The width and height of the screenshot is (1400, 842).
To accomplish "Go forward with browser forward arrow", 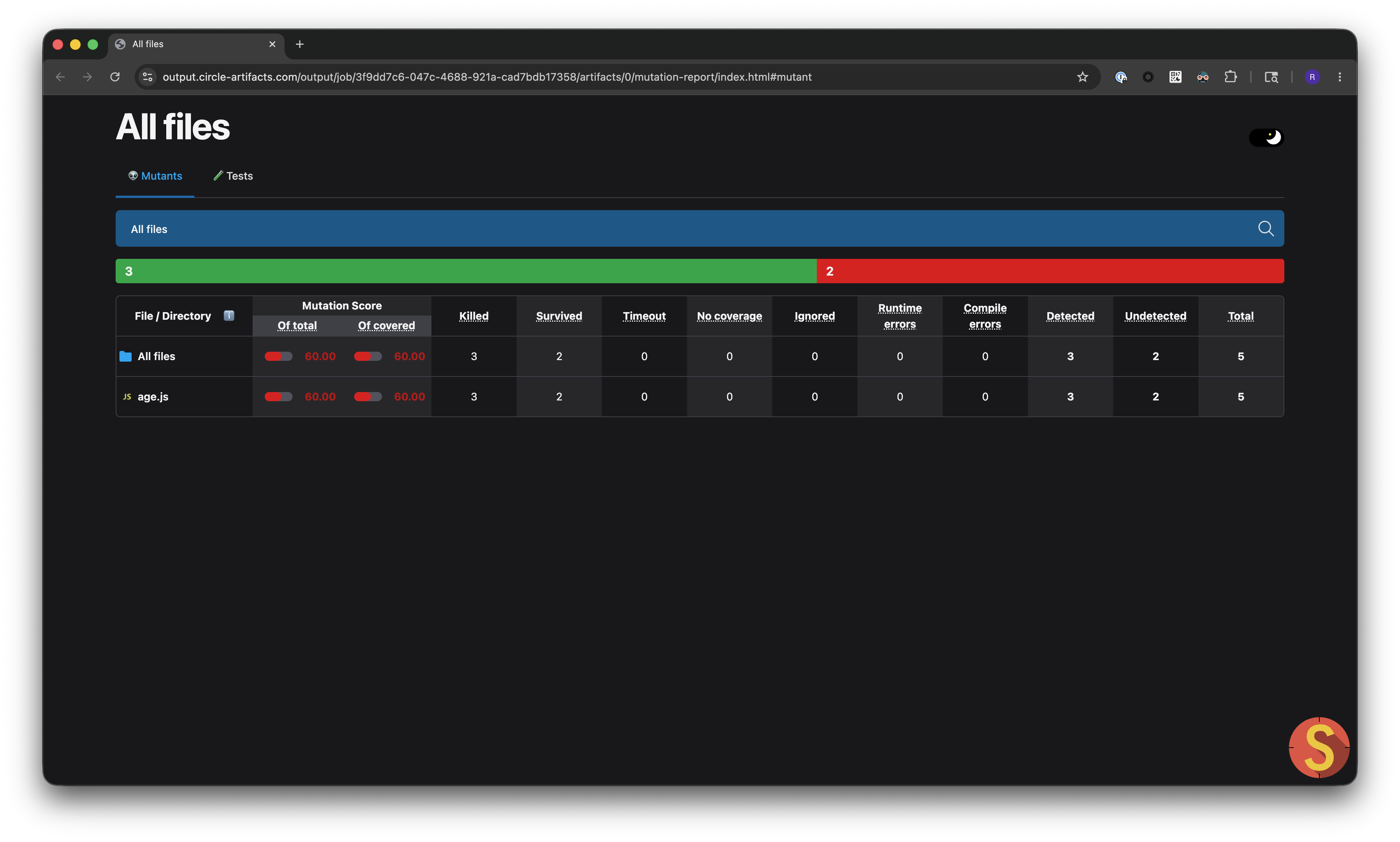I will [x=87, y=77].
